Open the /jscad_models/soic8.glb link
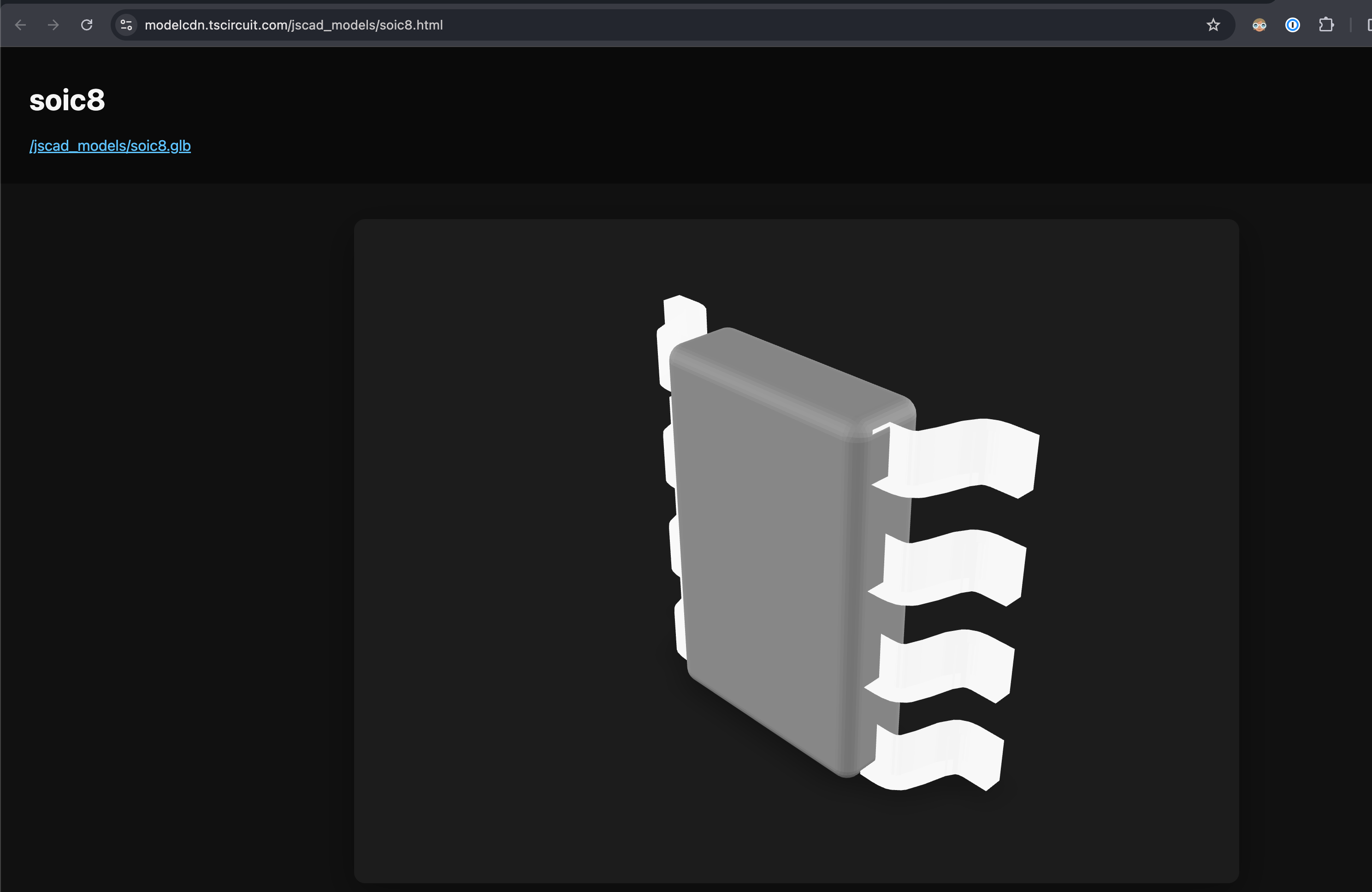The image size is (1372, 892). tap(110, 145)
